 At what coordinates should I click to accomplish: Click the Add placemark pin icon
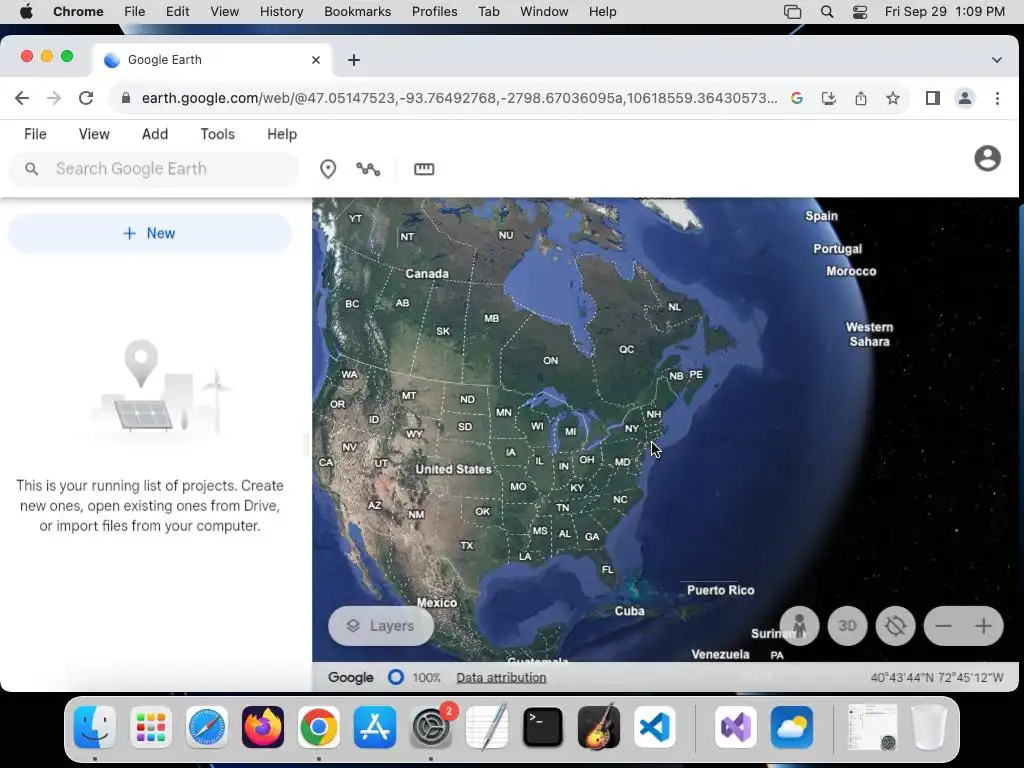point(328,169)
